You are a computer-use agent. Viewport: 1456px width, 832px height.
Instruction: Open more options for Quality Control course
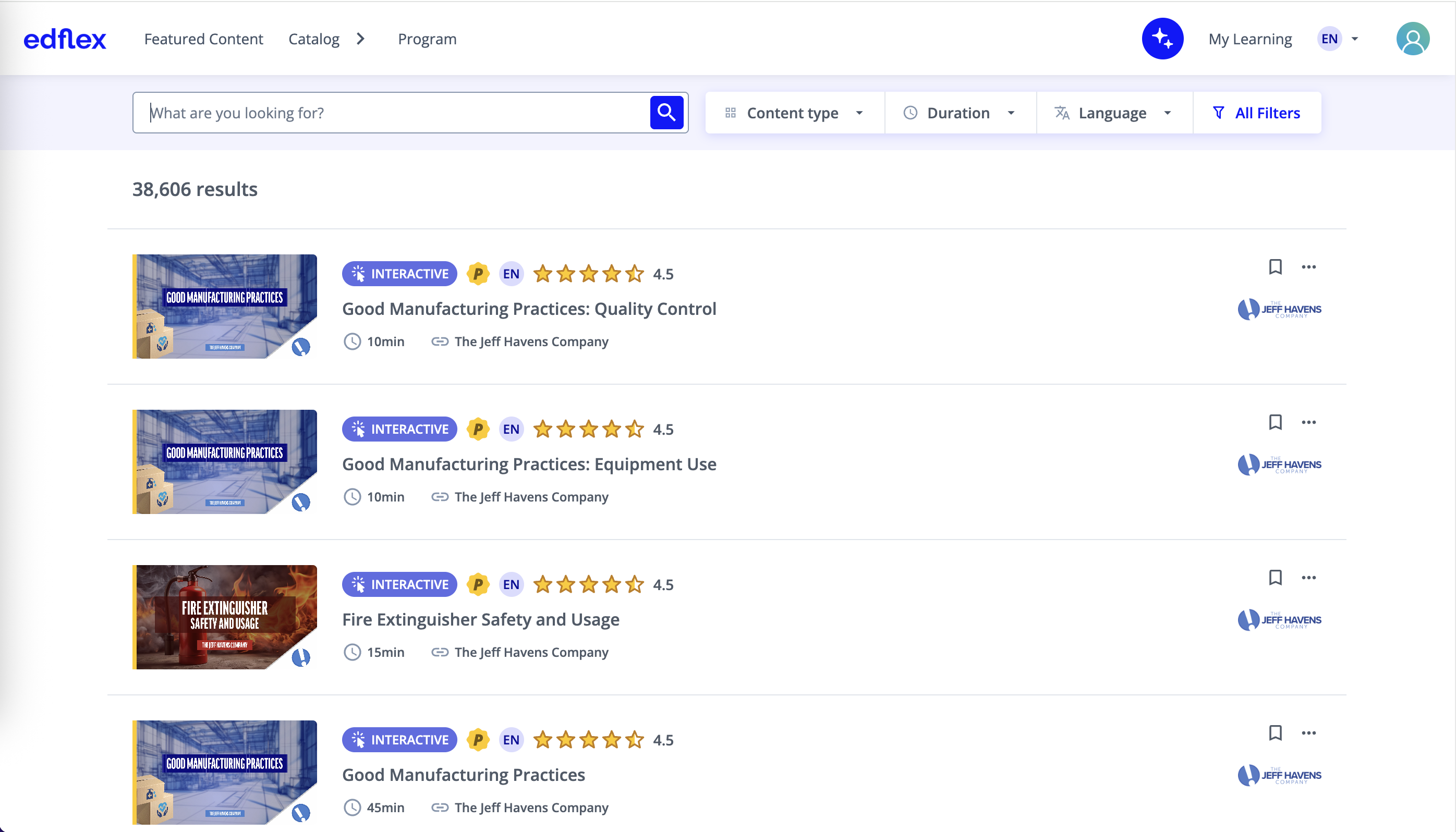click(1308, 267)
